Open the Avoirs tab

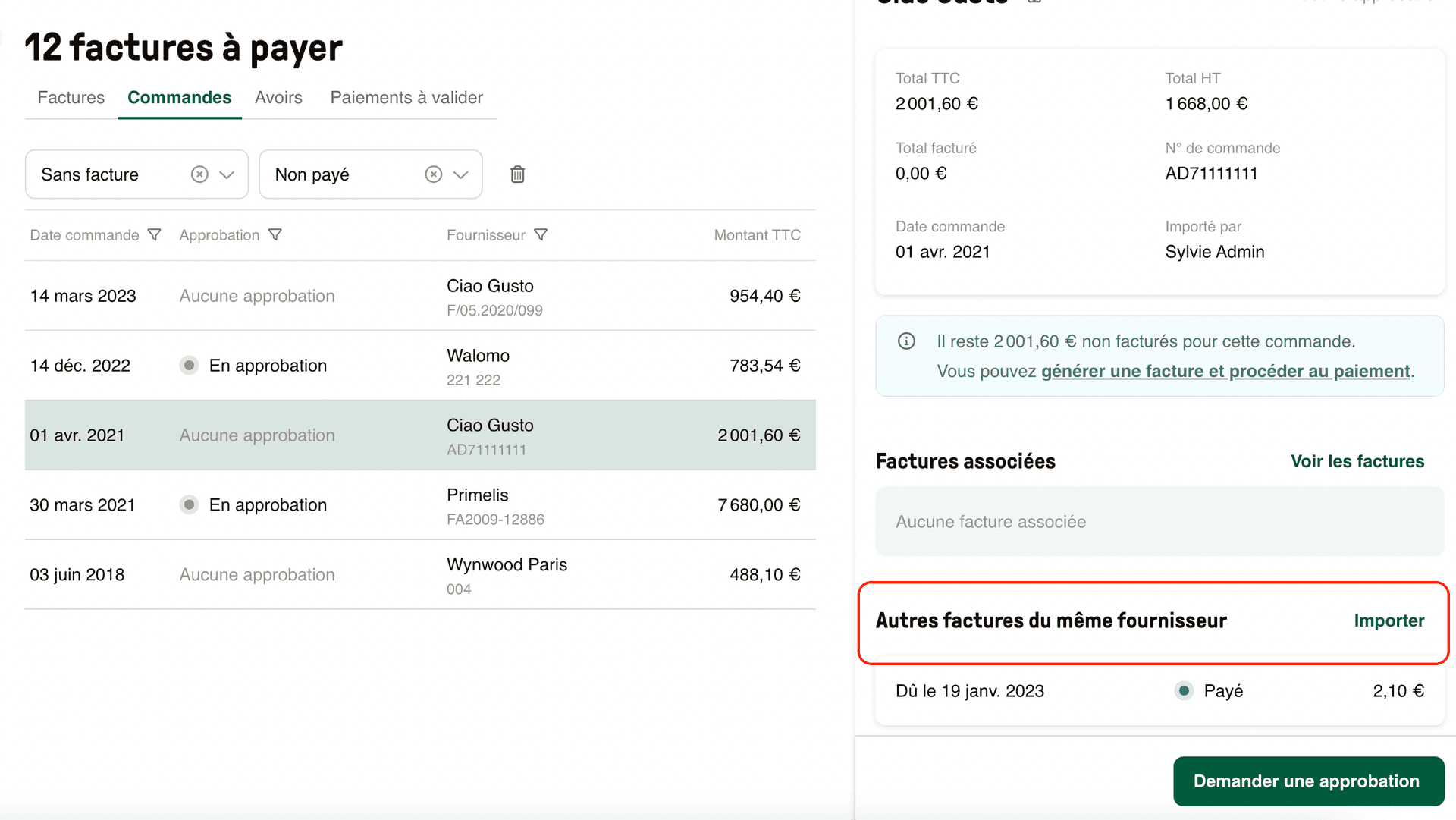(278, 98)
